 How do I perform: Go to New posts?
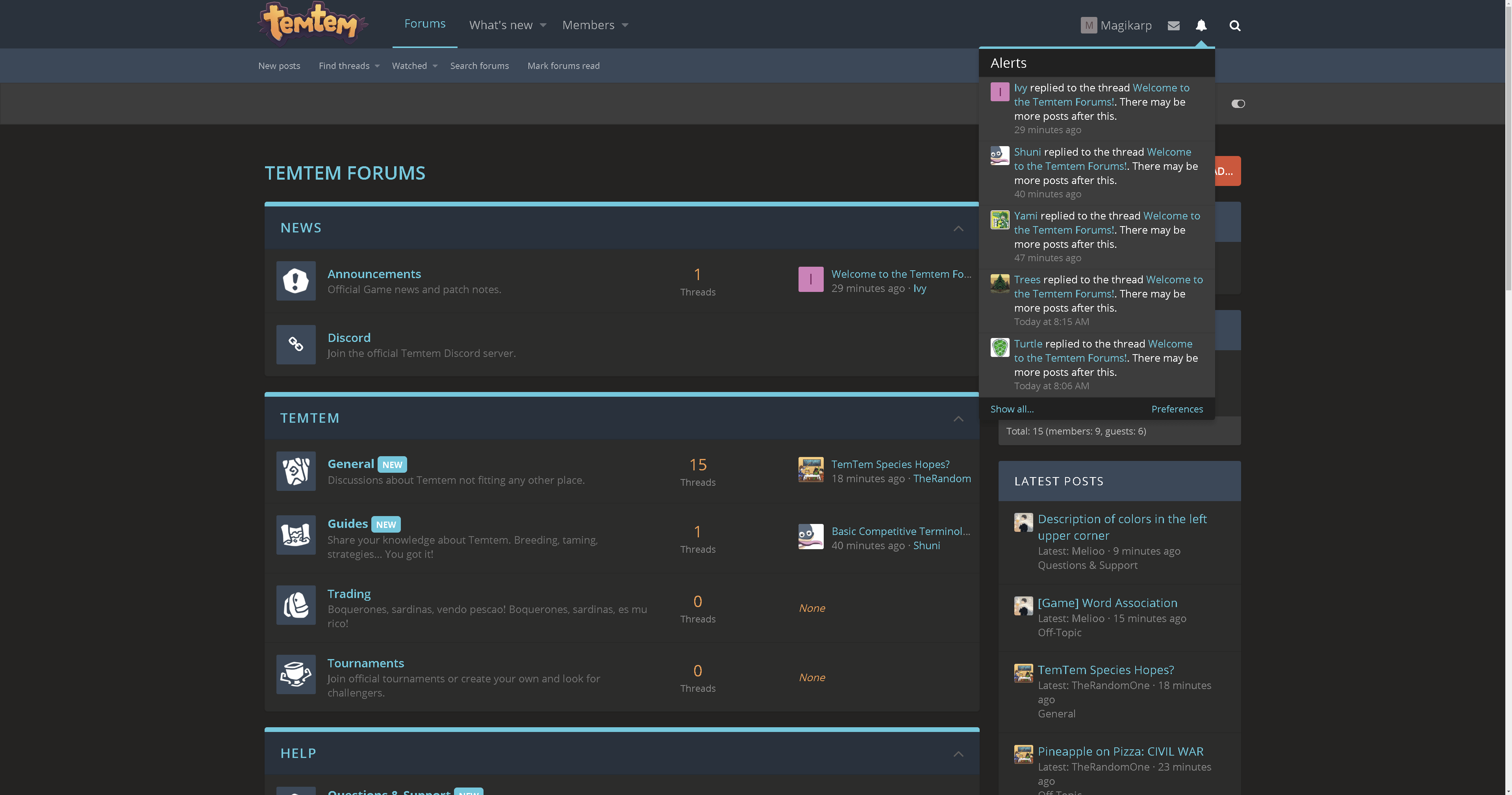click(x=279, y=66)
